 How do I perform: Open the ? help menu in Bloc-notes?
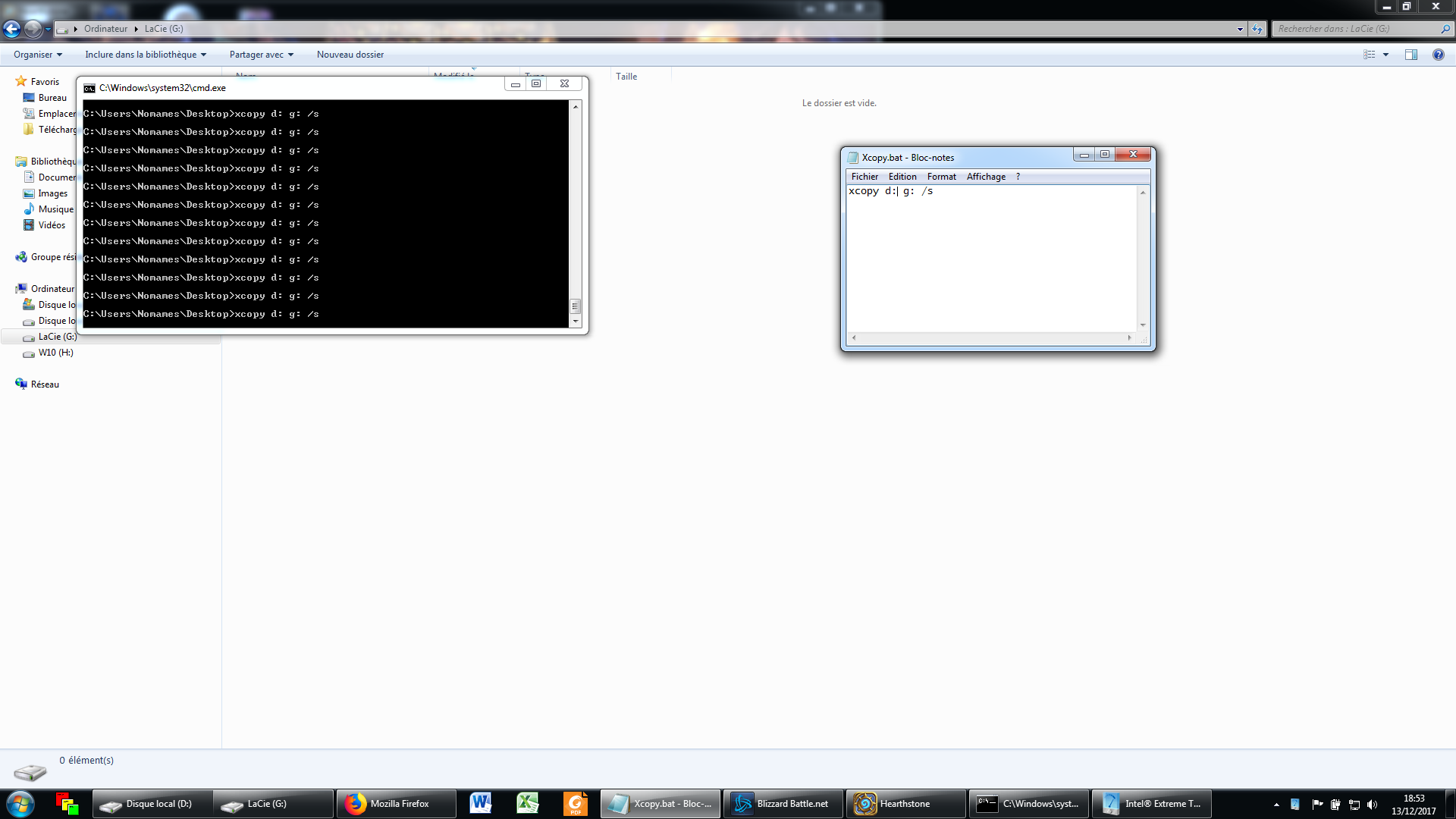1018,177
